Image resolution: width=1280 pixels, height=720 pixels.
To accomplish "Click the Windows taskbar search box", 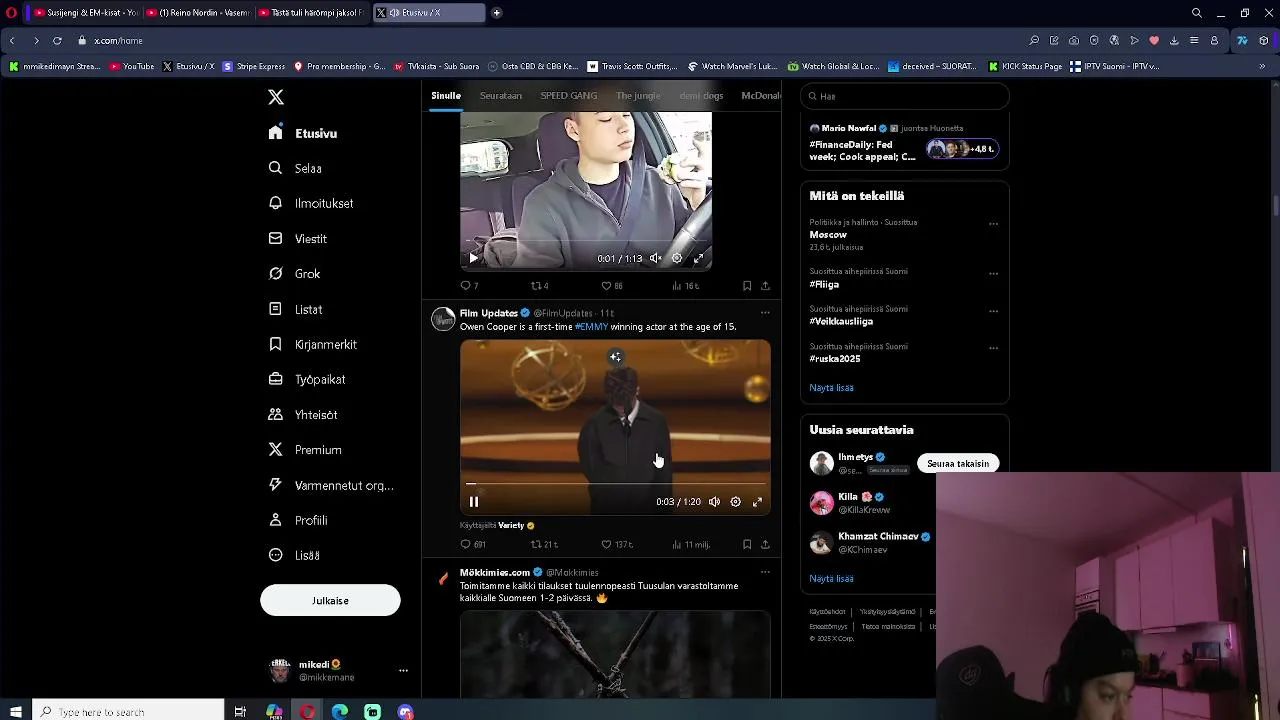I will click(128, 712).
